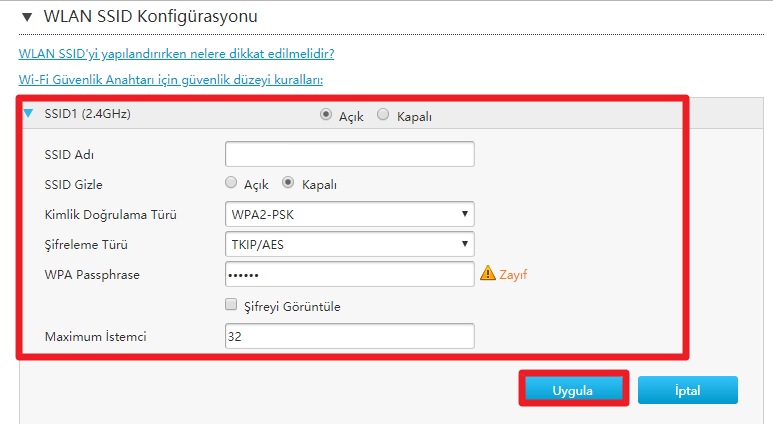Click the Kimlik Doğrulama Türü label

pyautogui.click(x=110, y=214)
